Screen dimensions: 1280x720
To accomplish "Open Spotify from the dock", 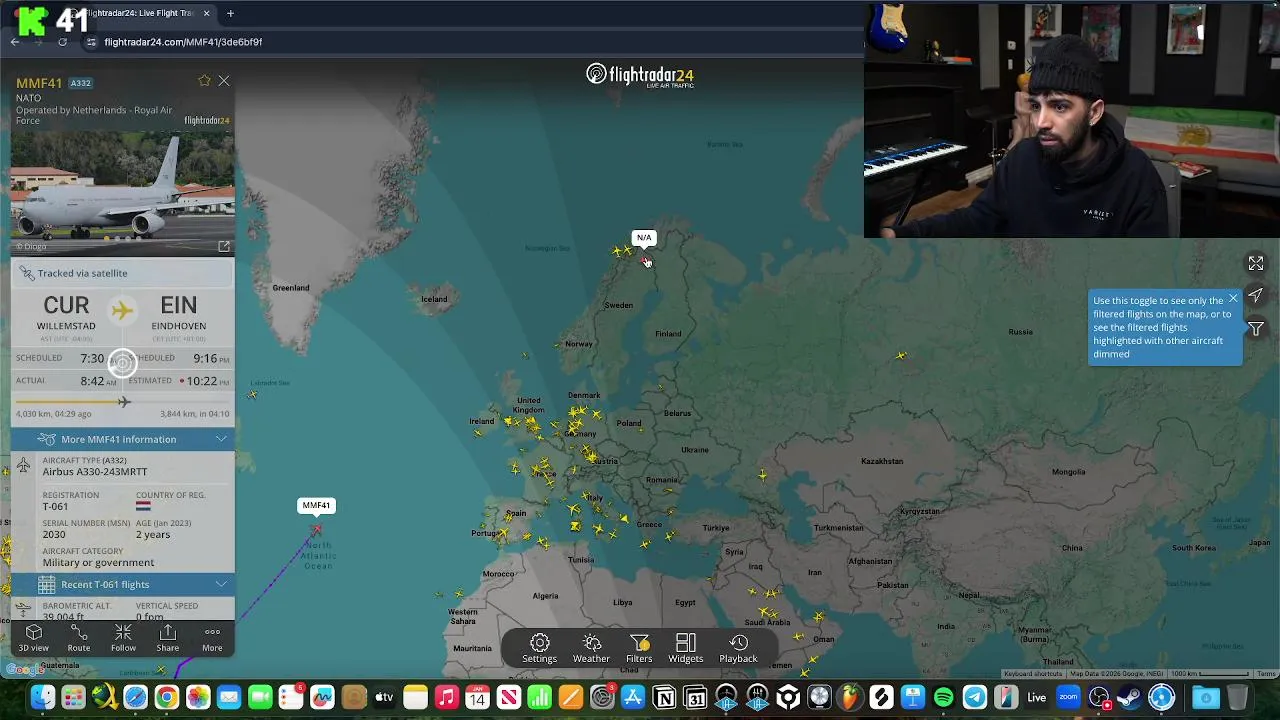I will (x=943, y=698).
